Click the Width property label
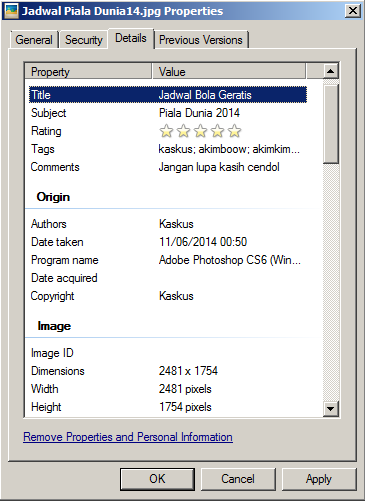This screenshot has width=365, height=501. click(x=45, y=389)
